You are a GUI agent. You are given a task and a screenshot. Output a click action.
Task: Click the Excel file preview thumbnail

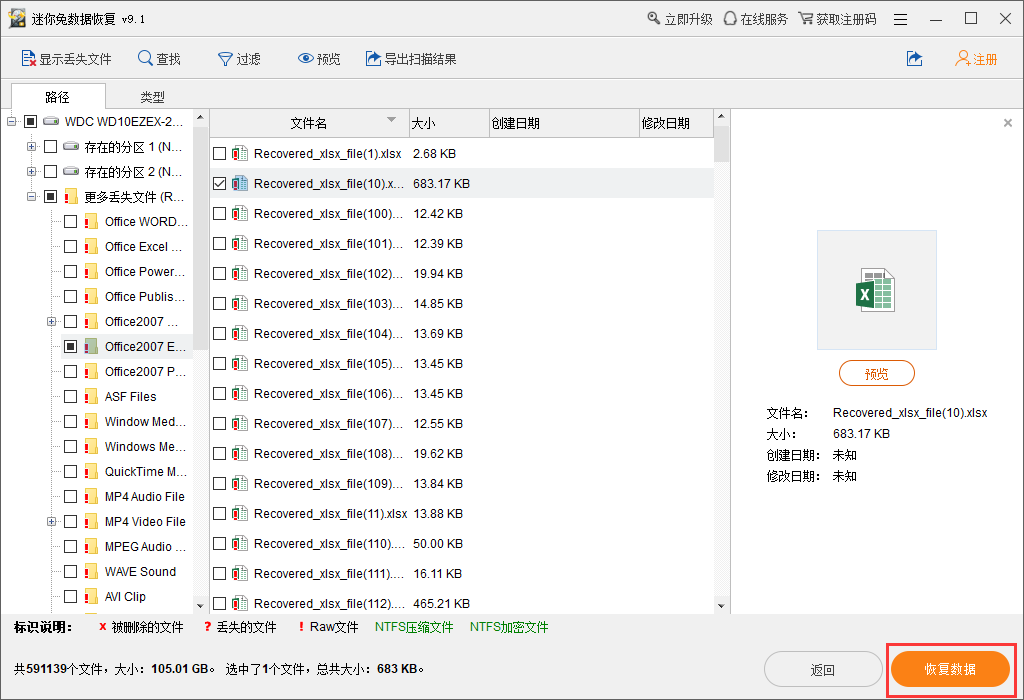point(876,290)
